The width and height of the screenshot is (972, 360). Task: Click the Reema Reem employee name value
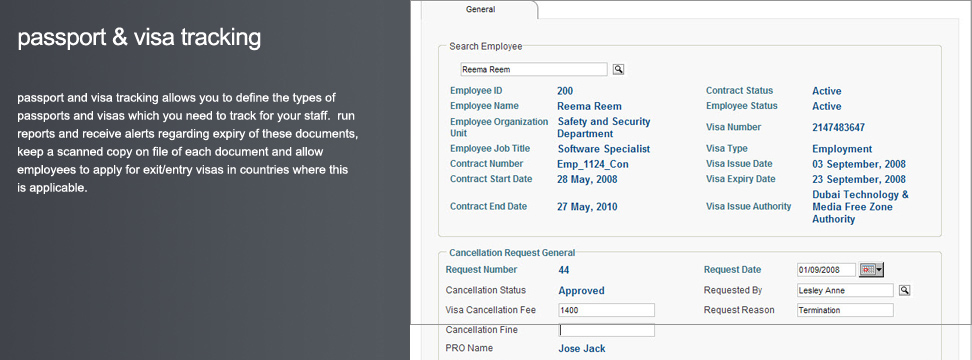click(589, 107)
